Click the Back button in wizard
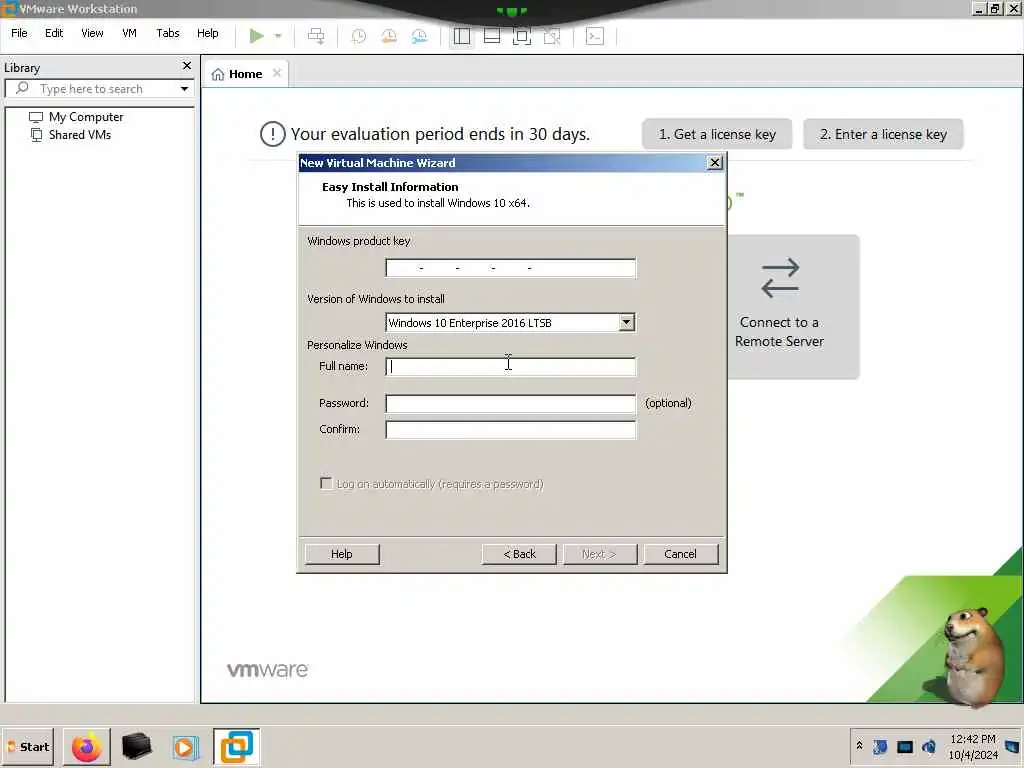Screen dimensions: 1024x768 coord(519,554)
